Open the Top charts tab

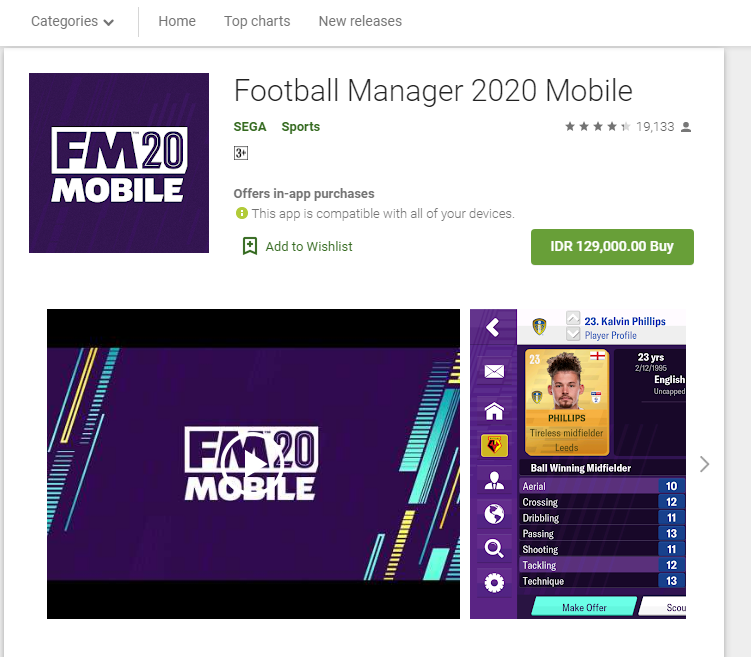pos(257,22)
